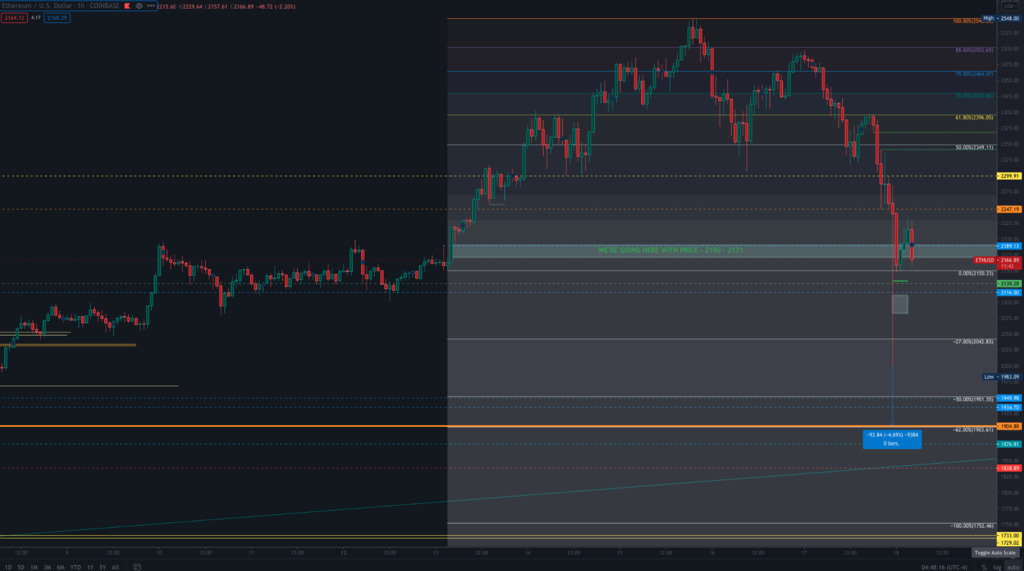Select the 1D time range
Viewport: 1024px width, 571px height.
click(x=8, y=566)
